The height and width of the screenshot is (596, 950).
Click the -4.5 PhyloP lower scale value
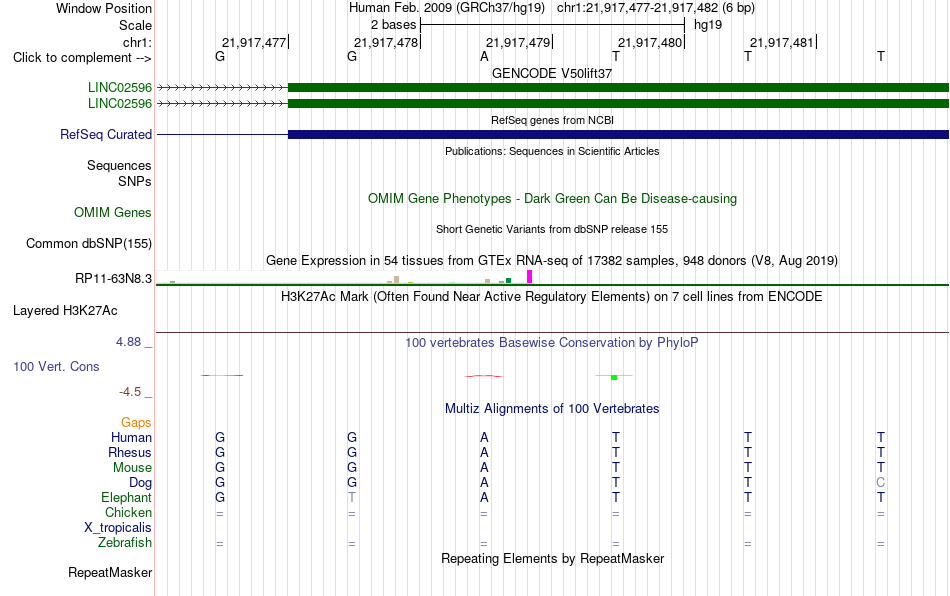click(130, 392)
